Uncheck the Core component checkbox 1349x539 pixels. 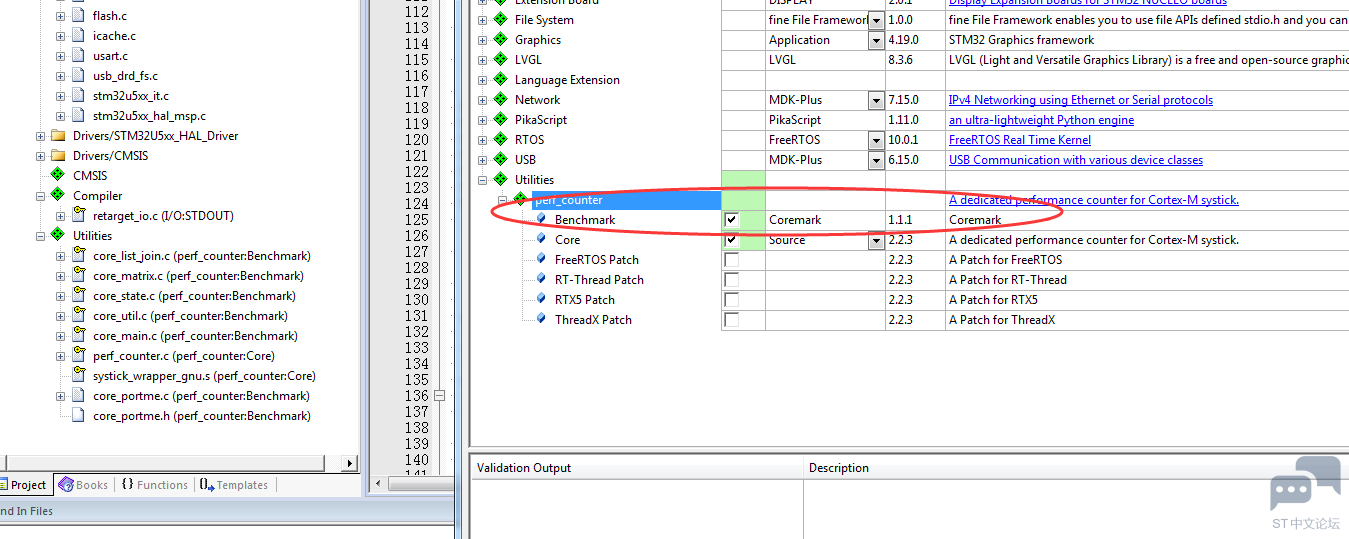[x=731, y=239]
